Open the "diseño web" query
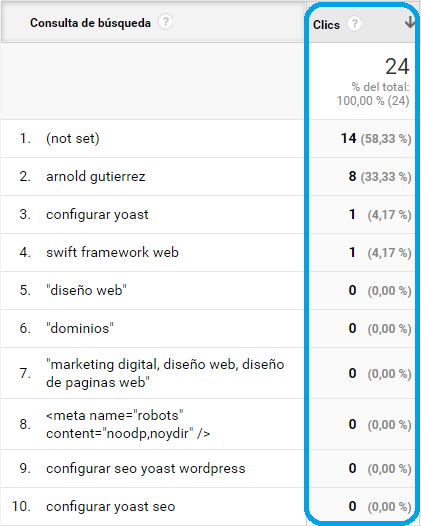This screenshot has width=421, height=526. (x=86, y=290)
